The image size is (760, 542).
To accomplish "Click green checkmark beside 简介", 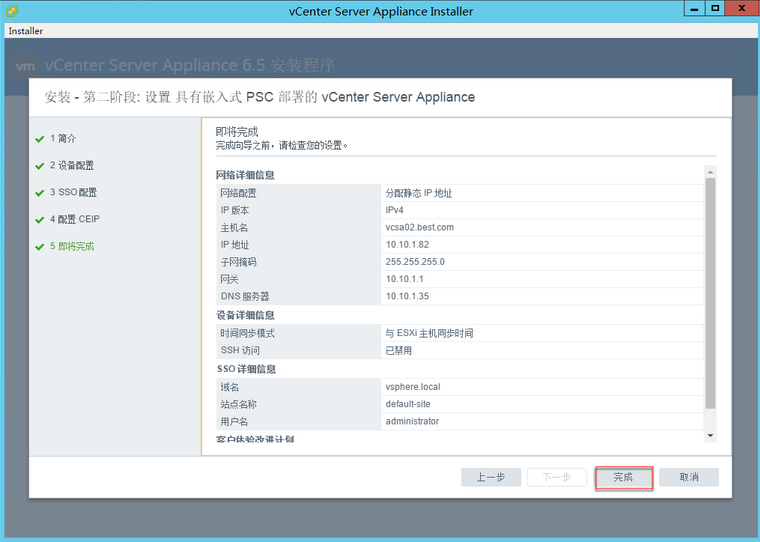I will tap(40, 140).
